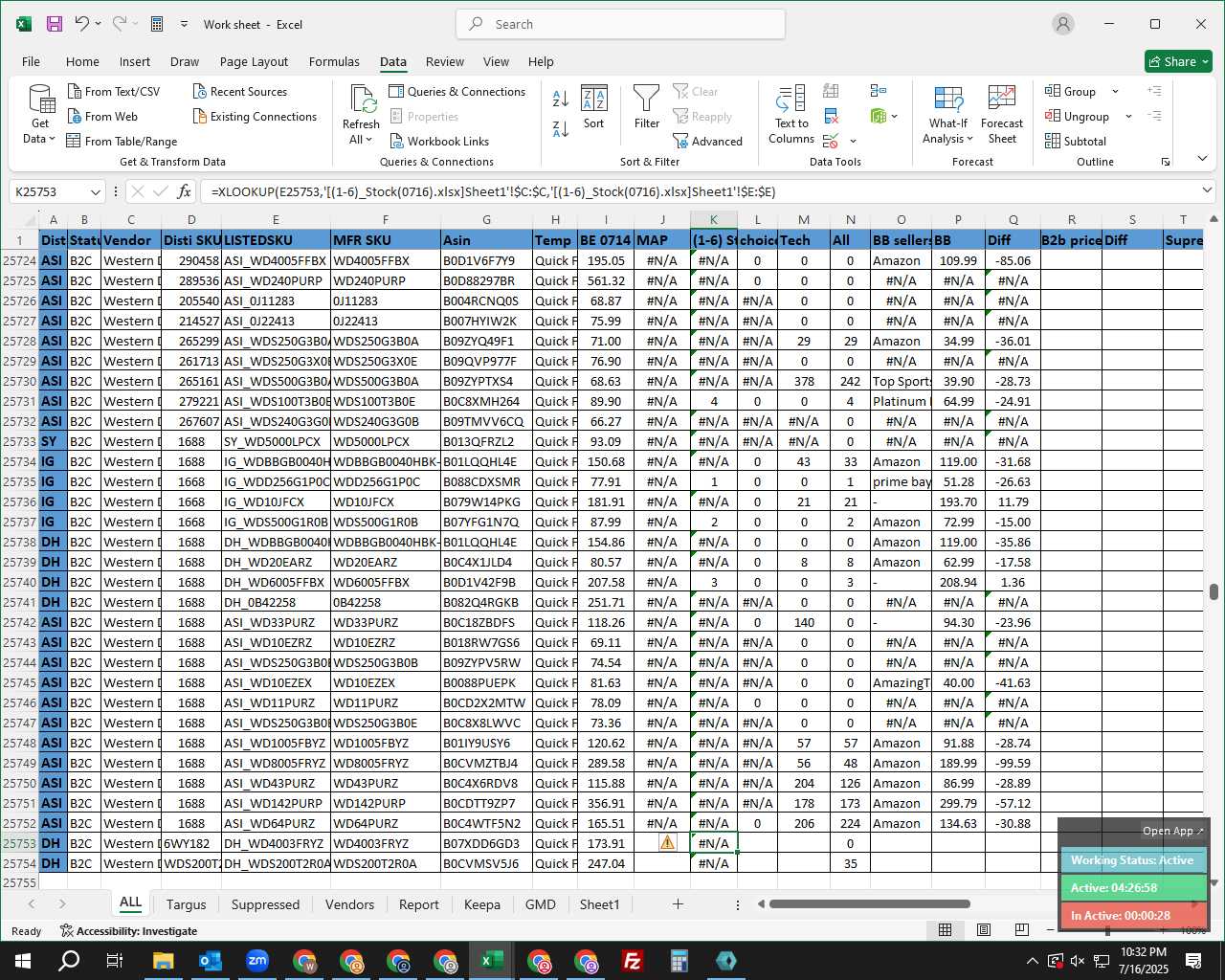Open the account profile icon
1225x980 pixels.
[1063, 24]
